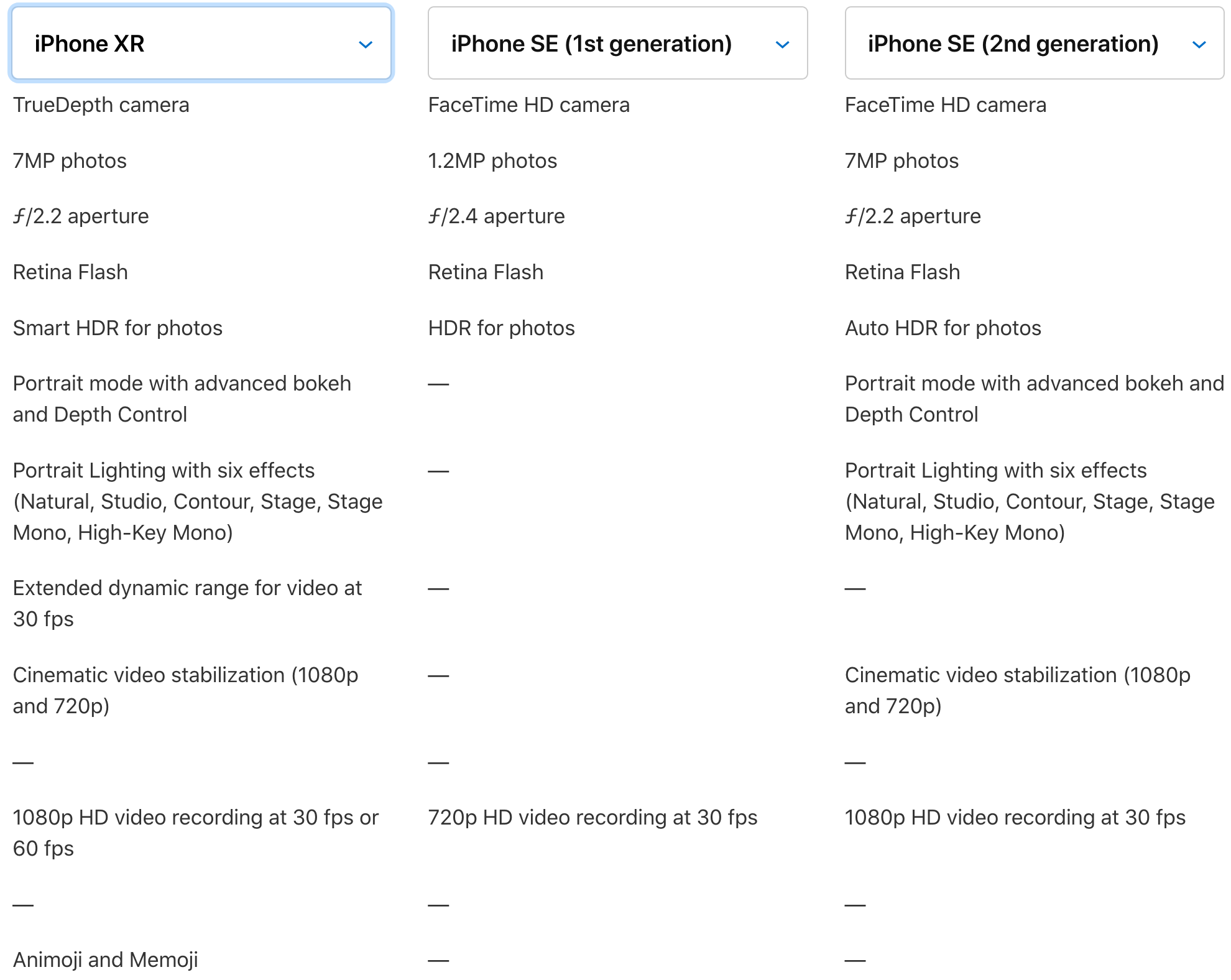
Task: Click the Smart HDR for photos text
Action: coord(118,328)
